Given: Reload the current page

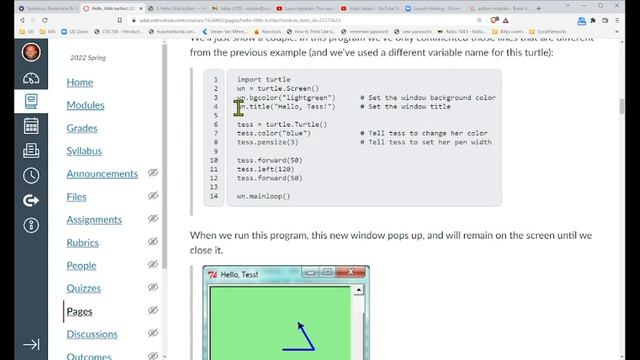Looking at the screenshot, I should point(45,20).
